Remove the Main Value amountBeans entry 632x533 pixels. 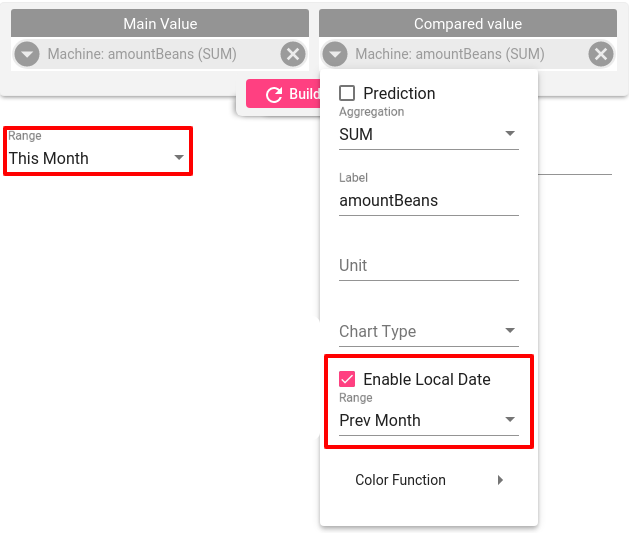(293, 54)
